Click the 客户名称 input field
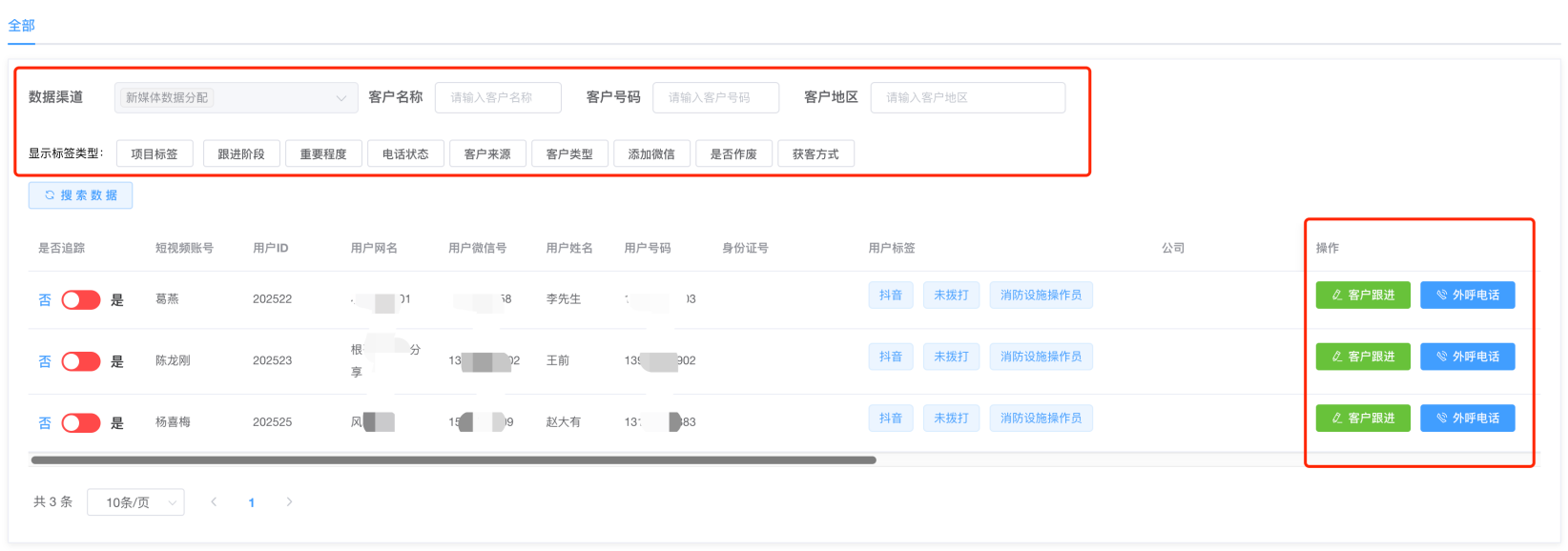Screen dimensions: 1568x551 click(498, 97)
